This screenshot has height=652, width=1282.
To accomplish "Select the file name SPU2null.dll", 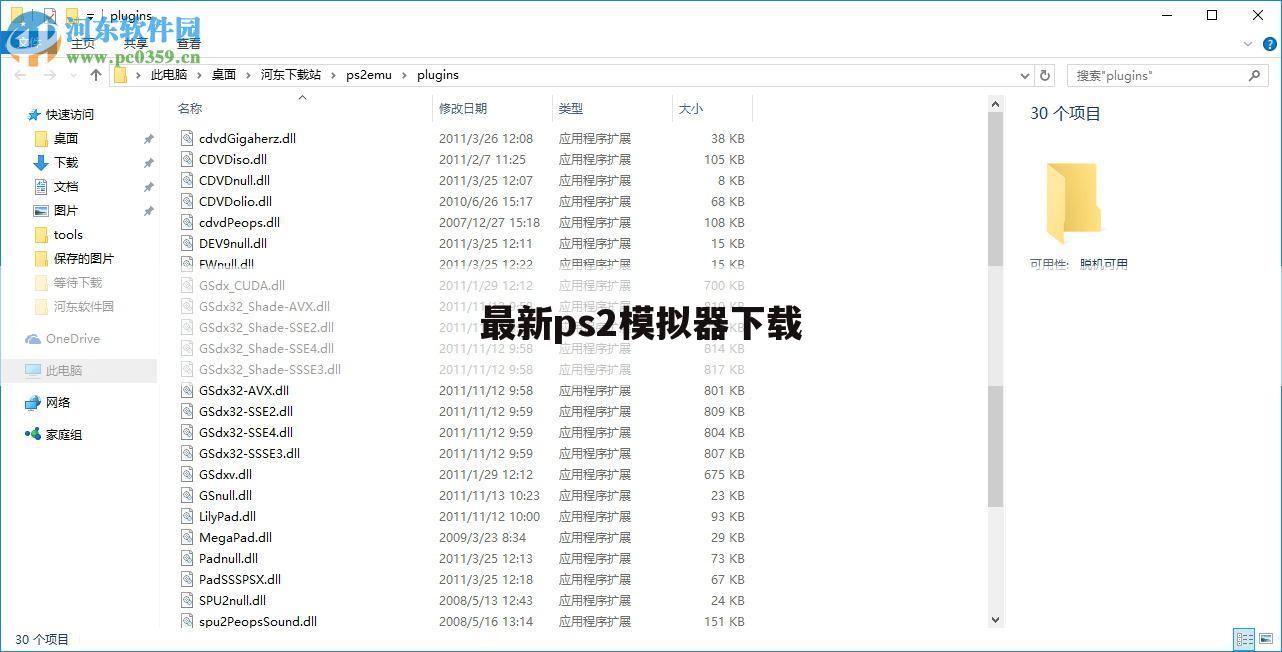I will click(232, 600).
